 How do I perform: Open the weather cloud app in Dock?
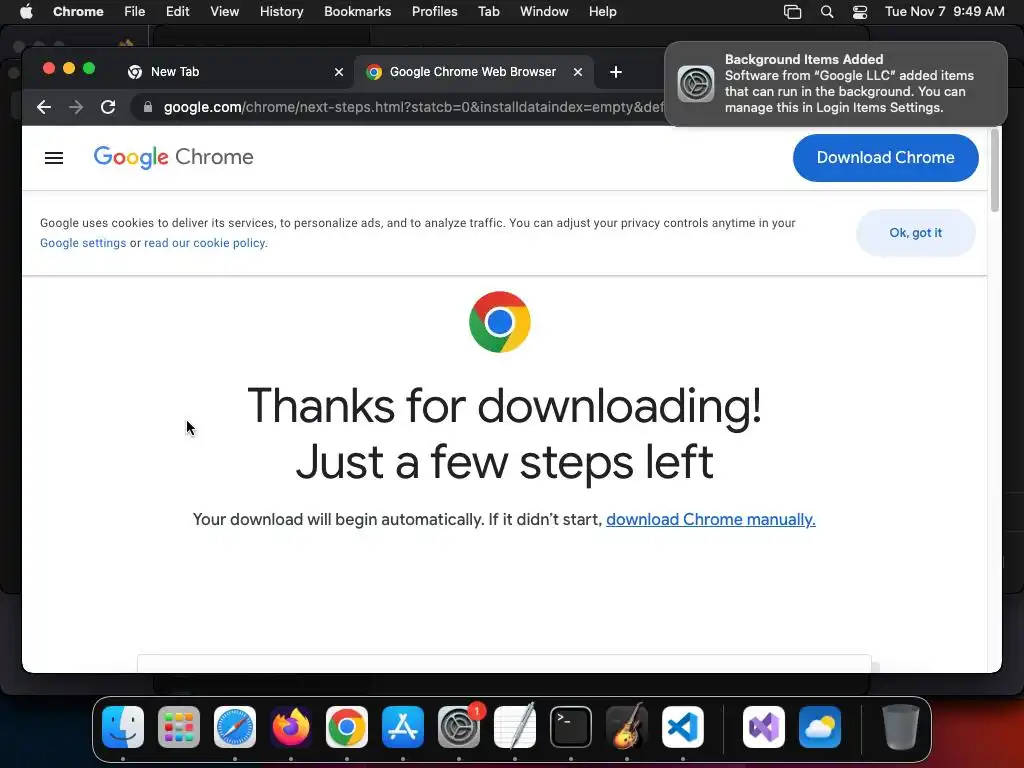click(x=820, y=727)
